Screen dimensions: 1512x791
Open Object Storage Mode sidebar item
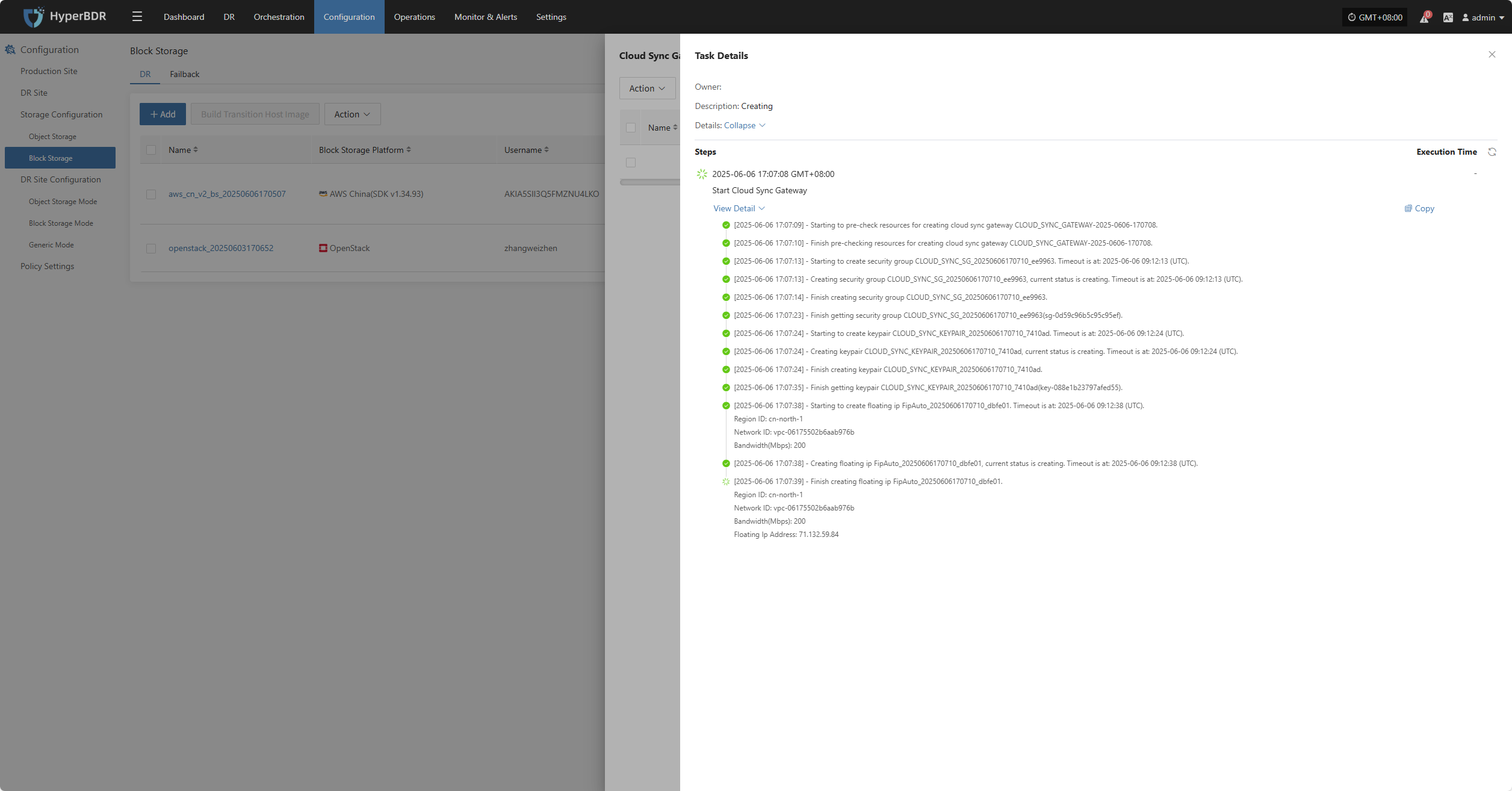(63, 202)
